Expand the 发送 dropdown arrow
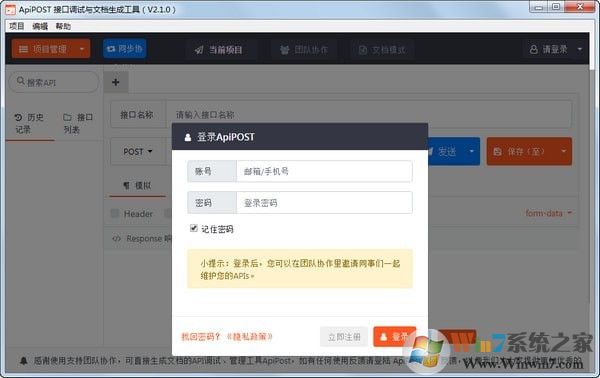Viewport: 600px width, 378px height. [x=471, y=152]
